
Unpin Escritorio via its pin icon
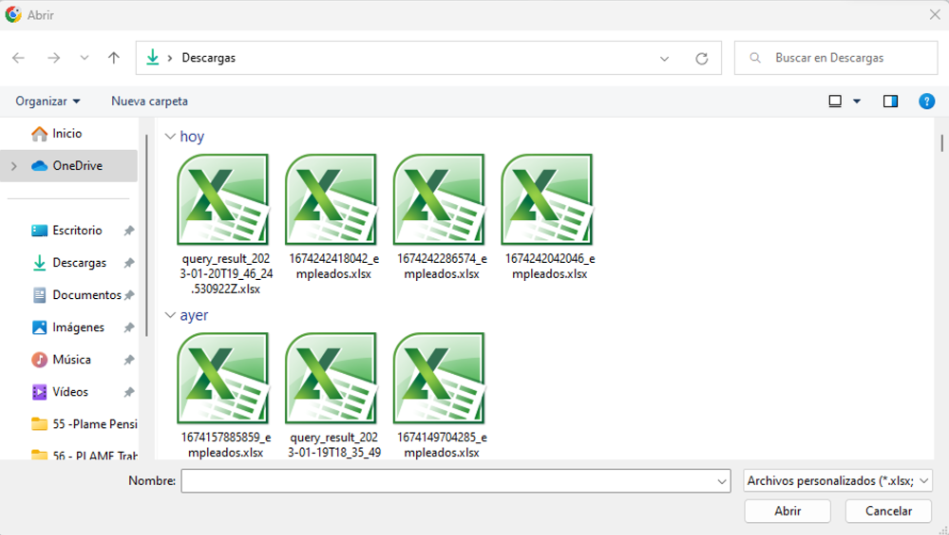click(x=128, y=231)
